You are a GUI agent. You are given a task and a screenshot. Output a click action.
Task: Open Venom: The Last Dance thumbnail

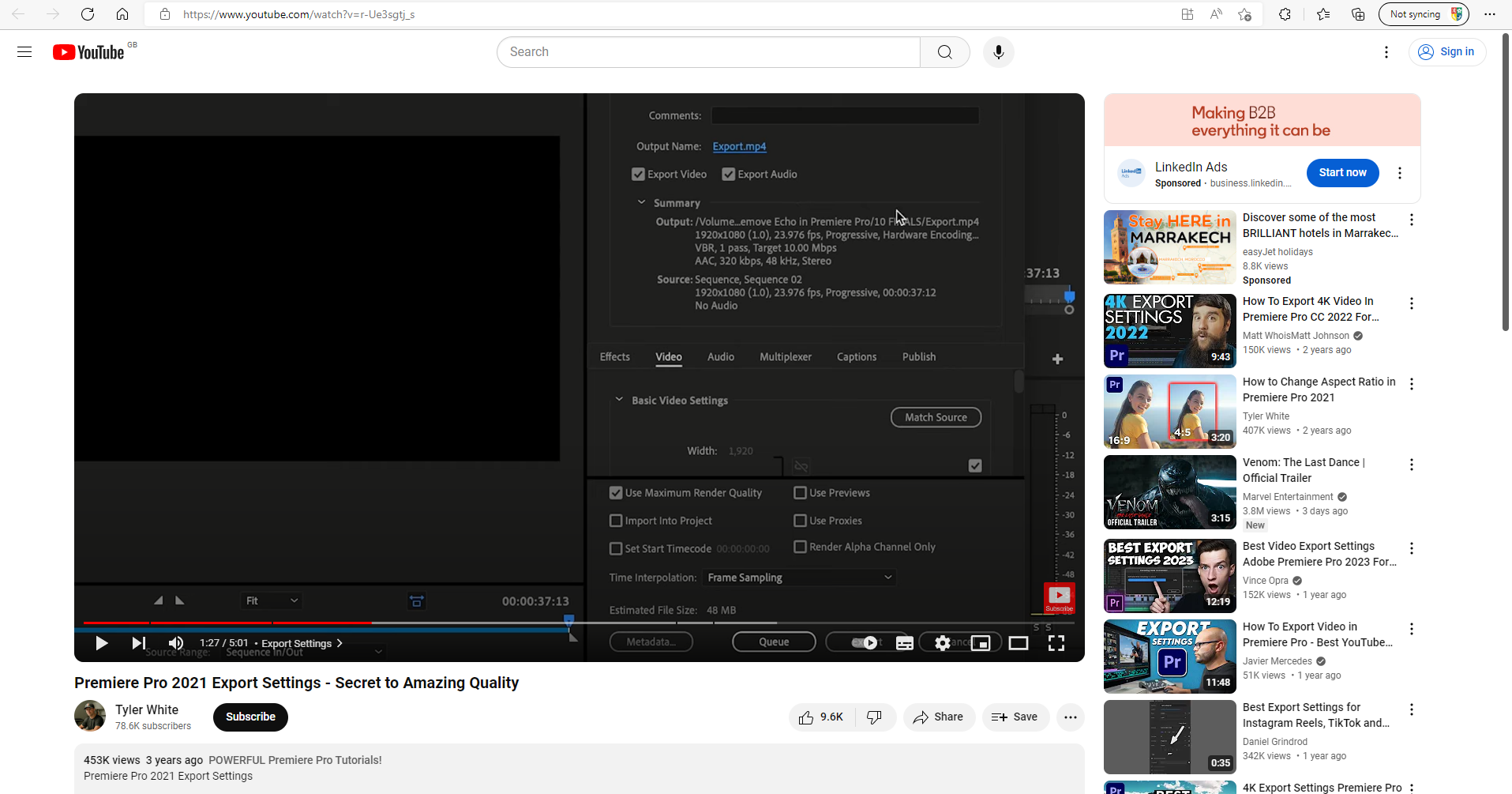click(1170, 492)
